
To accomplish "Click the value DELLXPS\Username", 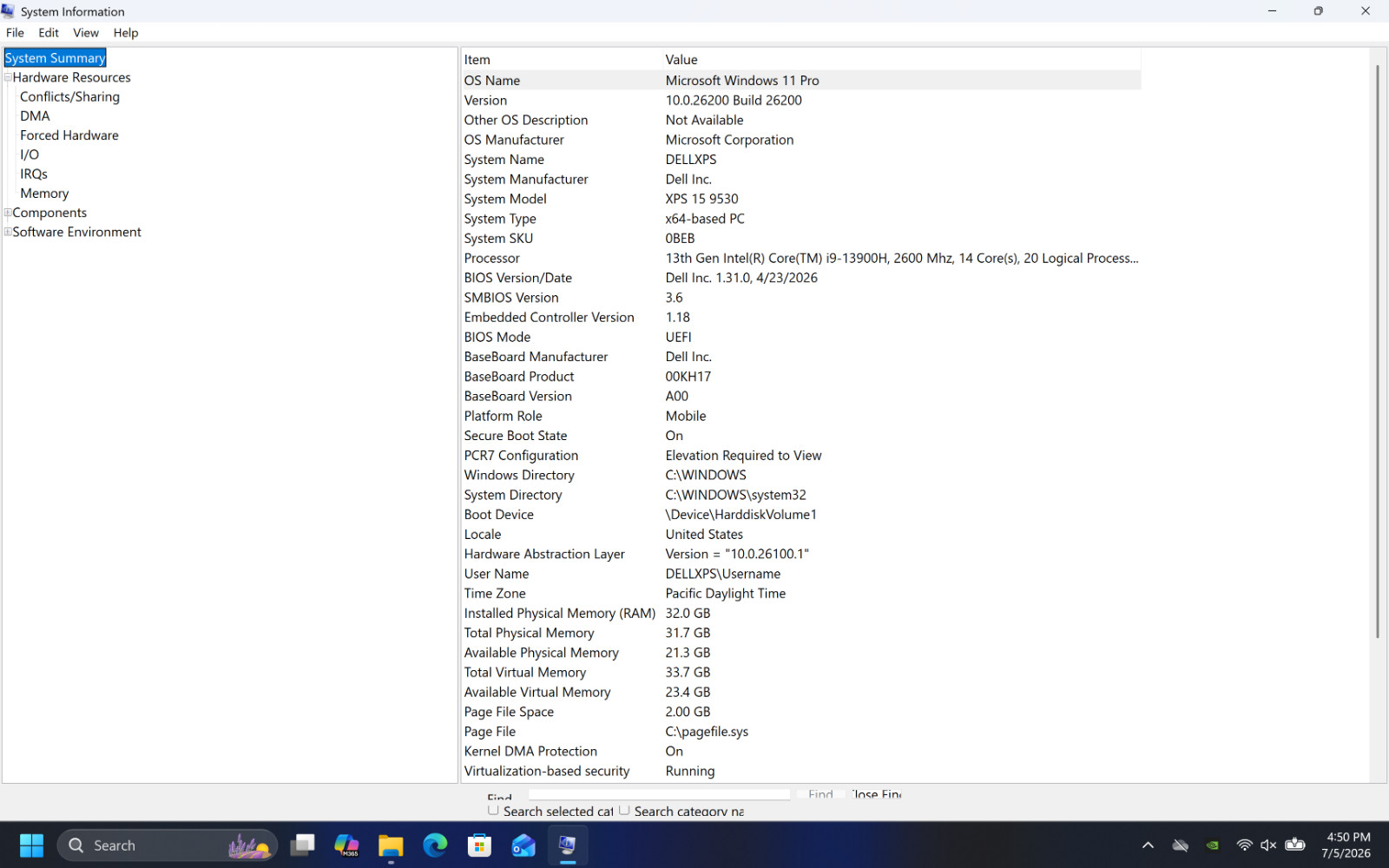I will [722, 574].
